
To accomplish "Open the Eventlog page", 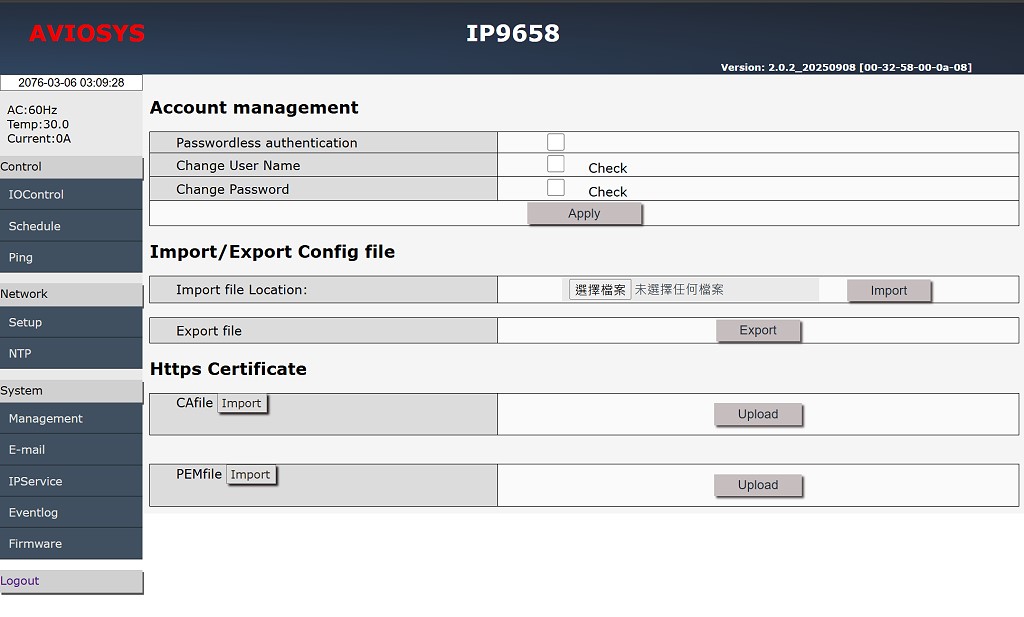I will click(x=71, y=512).
